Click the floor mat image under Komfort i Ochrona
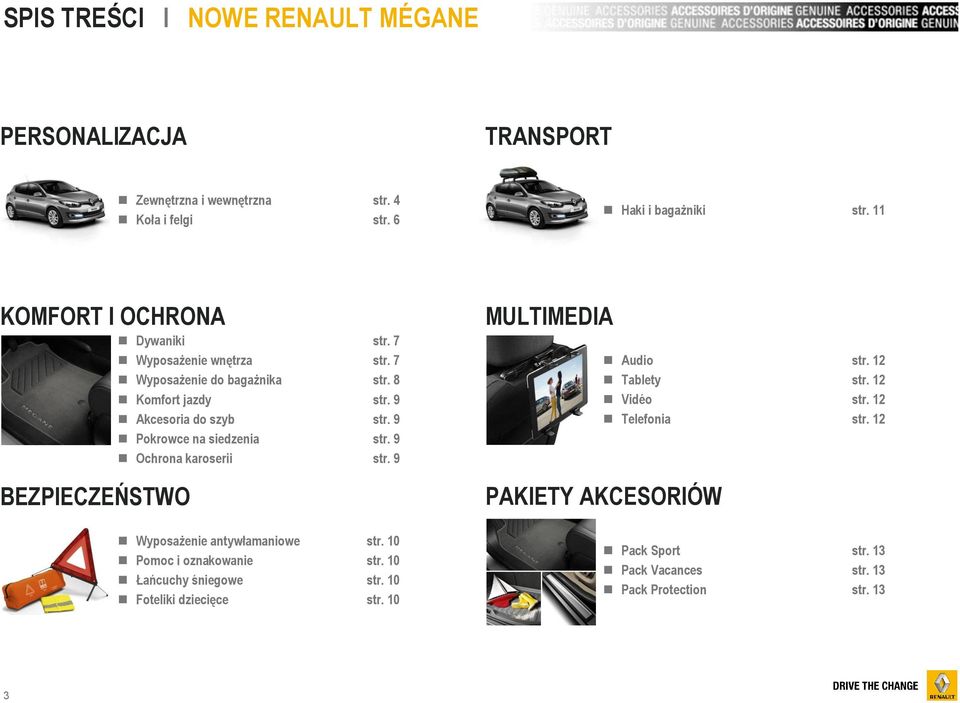960x703 pixels. pos(56,390)
